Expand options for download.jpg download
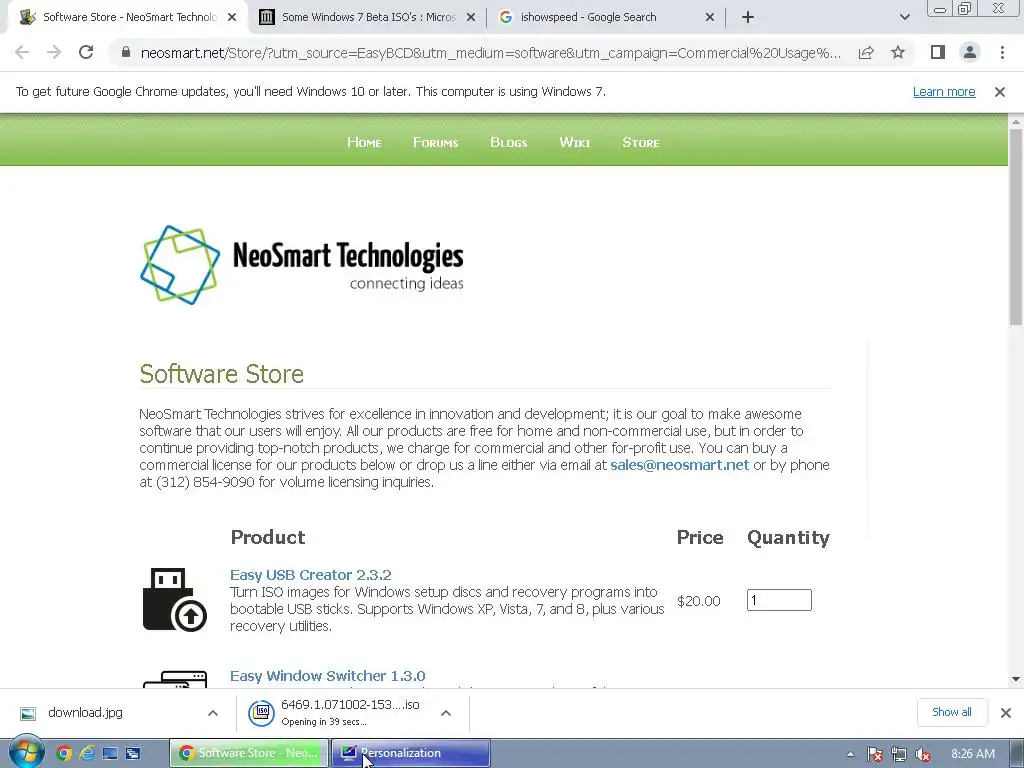Image resolution: width=1024 pixels, height=768 pixels. tap(213, 713)
